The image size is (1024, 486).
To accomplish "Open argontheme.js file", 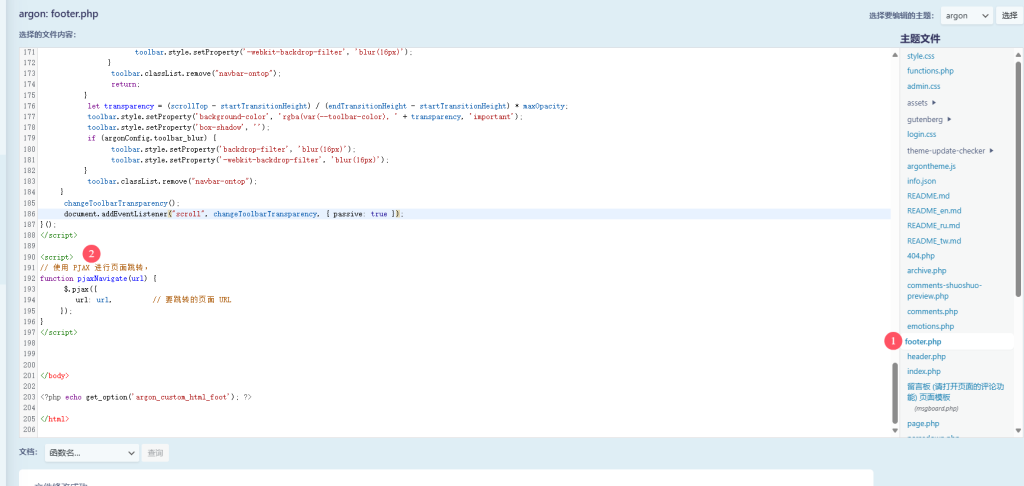I will [931, 167].
